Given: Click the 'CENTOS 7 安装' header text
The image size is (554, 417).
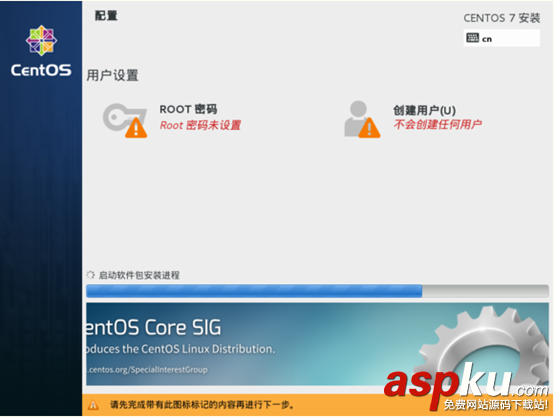Looking at the screenshot, I should (502, 18).
